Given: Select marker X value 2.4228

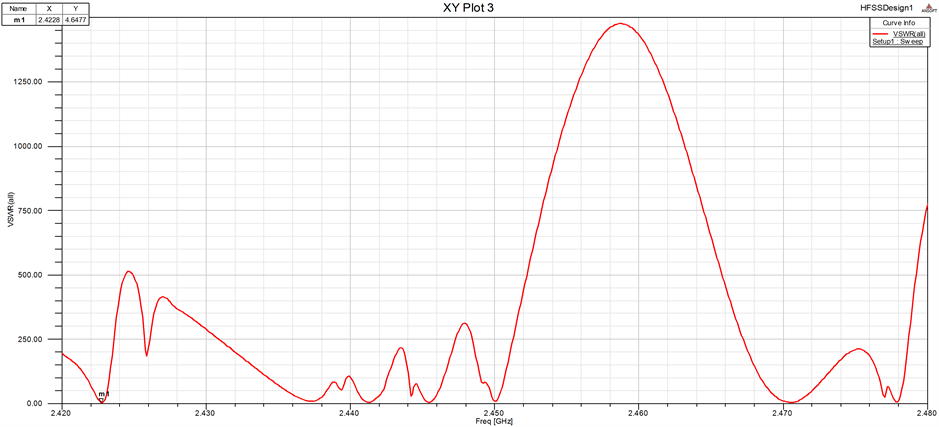Looking at the screenshot, I should point(49,19).
